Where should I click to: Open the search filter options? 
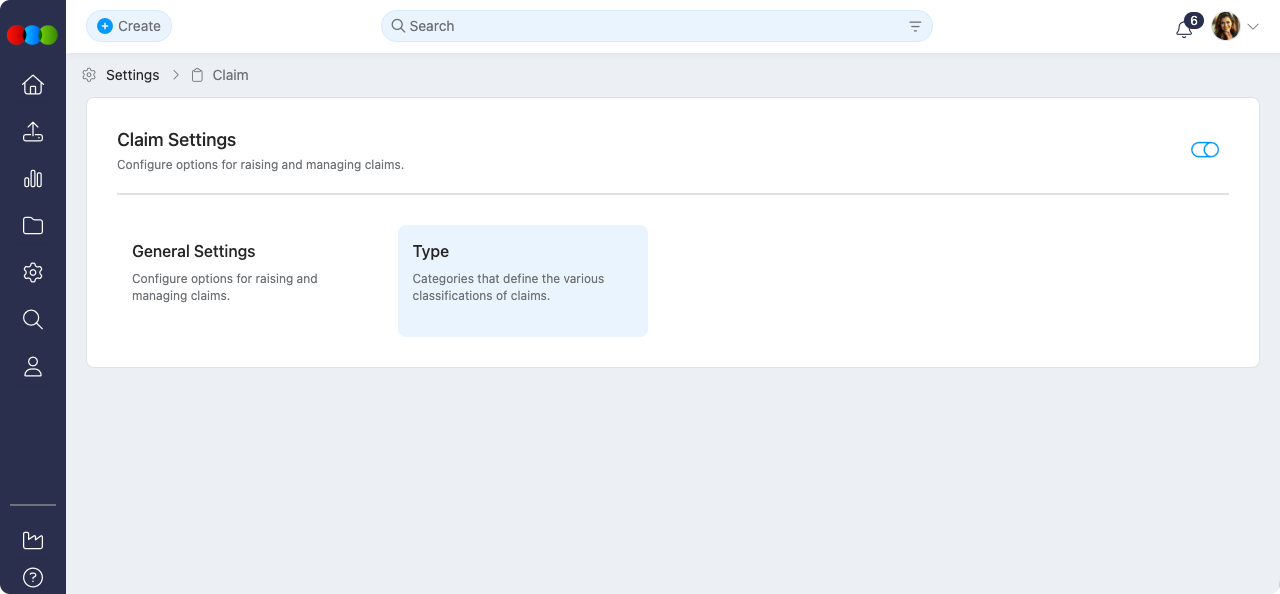point(915,27)
